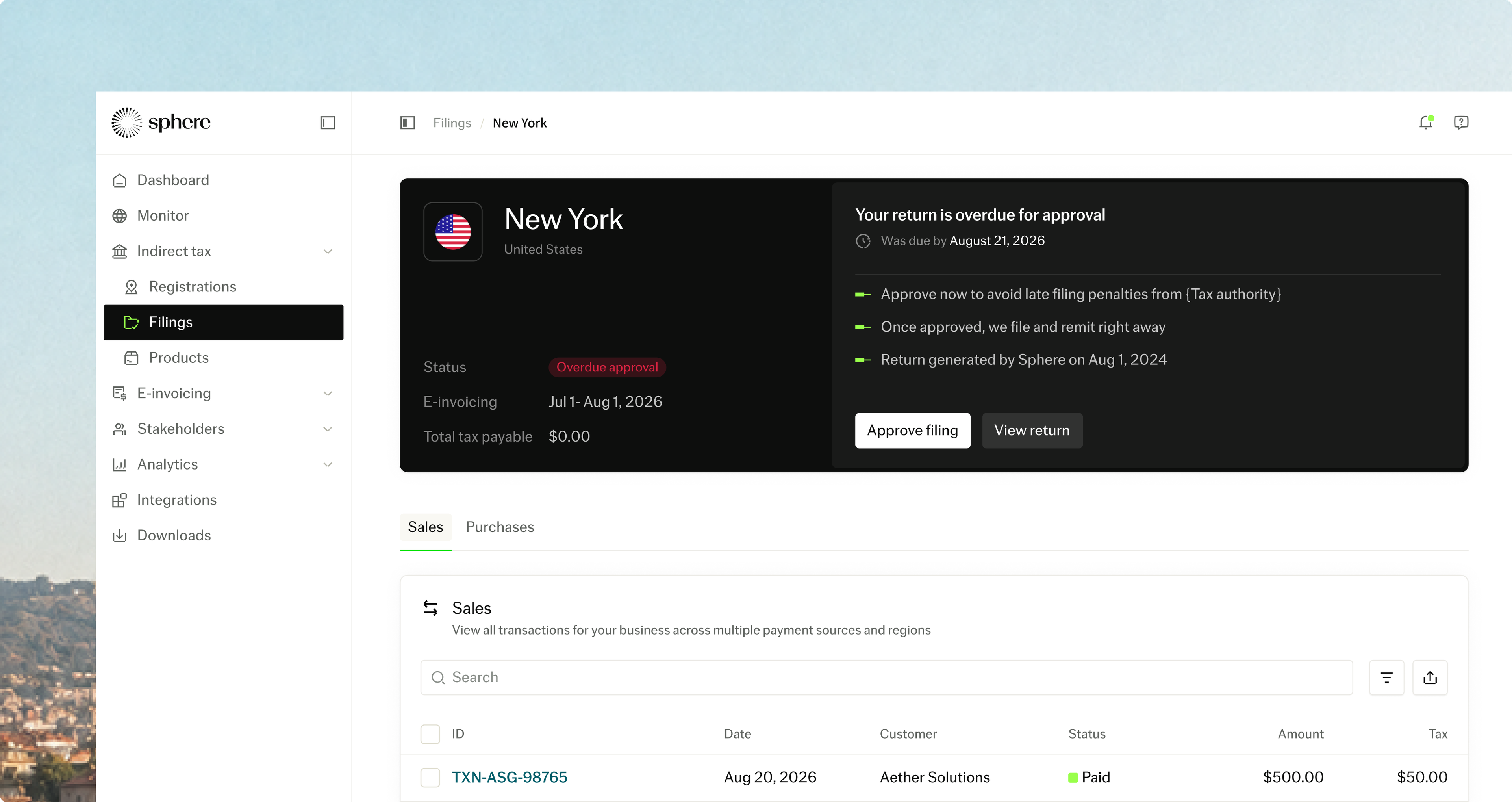
Task: Click the Overdue approval status badge
Action: tap(607, 367)
